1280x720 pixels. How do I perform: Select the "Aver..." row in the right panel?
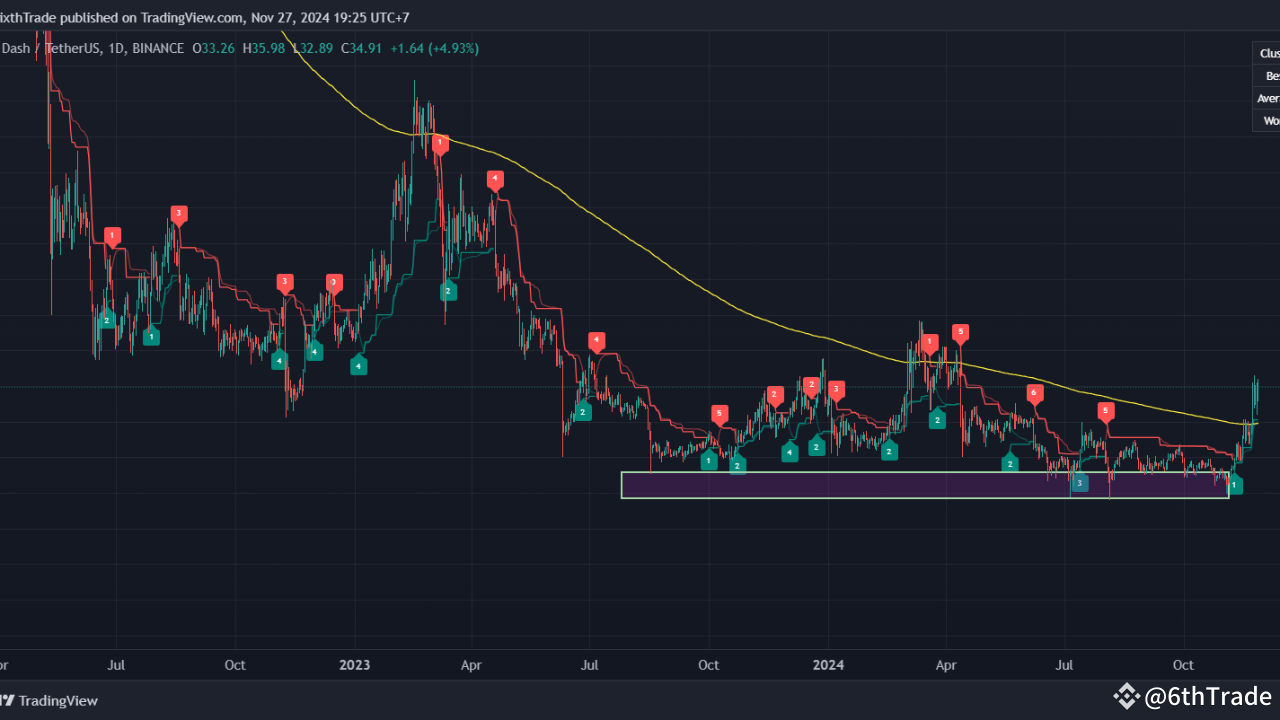[x=1266, y=97]
